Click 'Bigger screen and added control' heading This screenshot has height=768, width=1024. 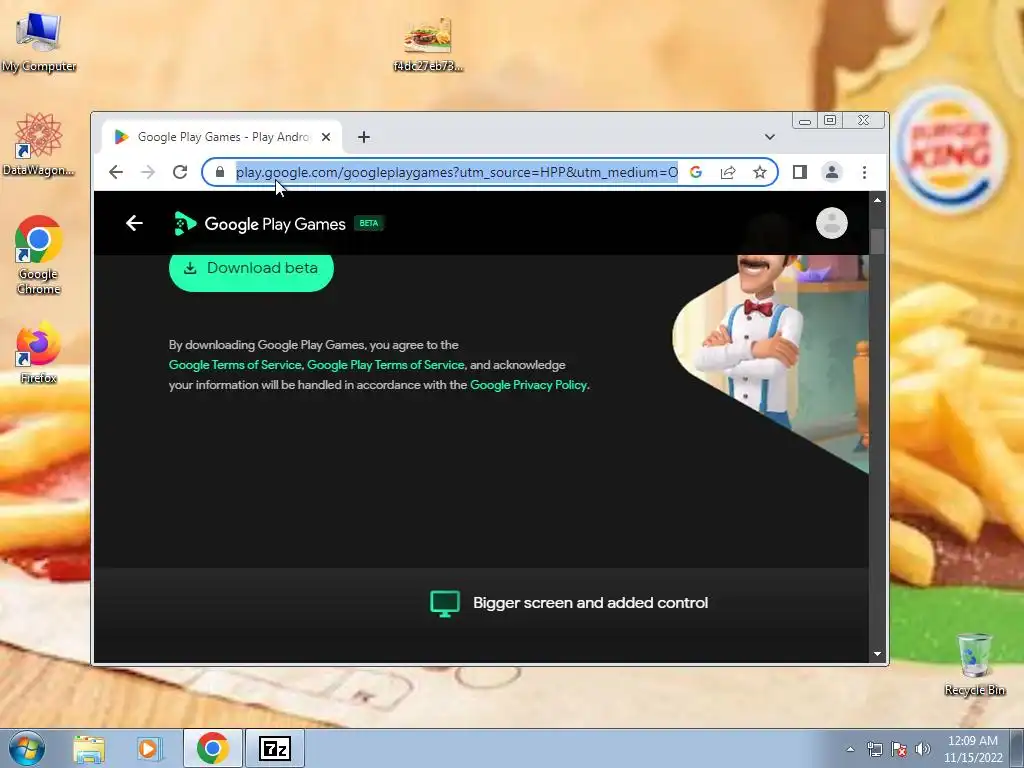pos(590,603)
